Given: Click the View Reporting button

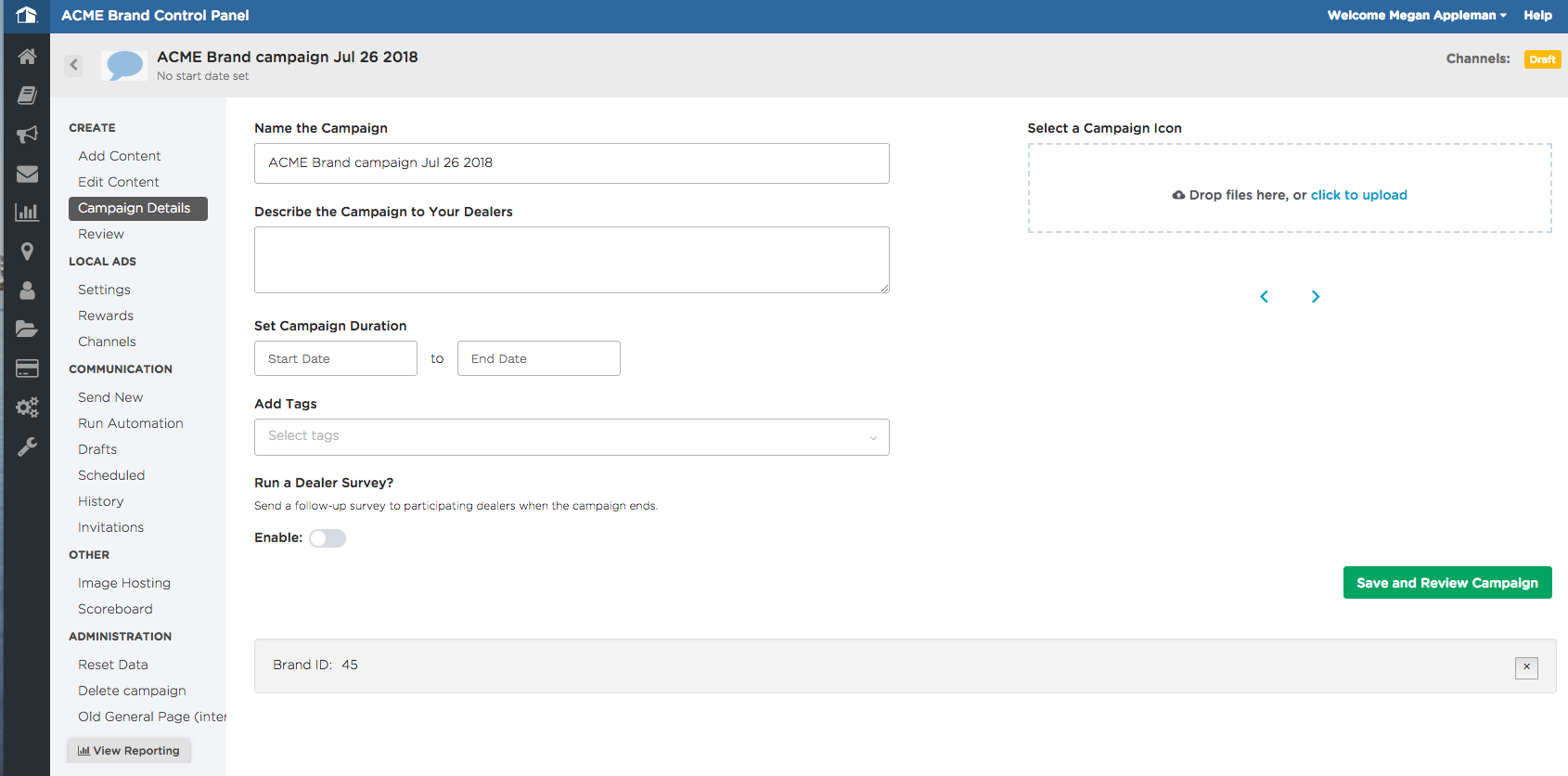Looking at the screenshot, I should pos(129,751).
